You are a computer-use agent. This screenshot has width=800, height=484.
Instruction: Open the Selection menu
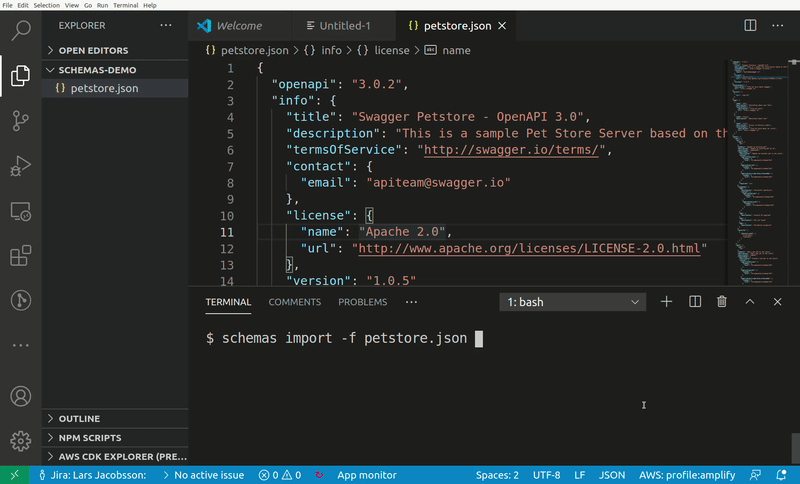click(46, 5)
